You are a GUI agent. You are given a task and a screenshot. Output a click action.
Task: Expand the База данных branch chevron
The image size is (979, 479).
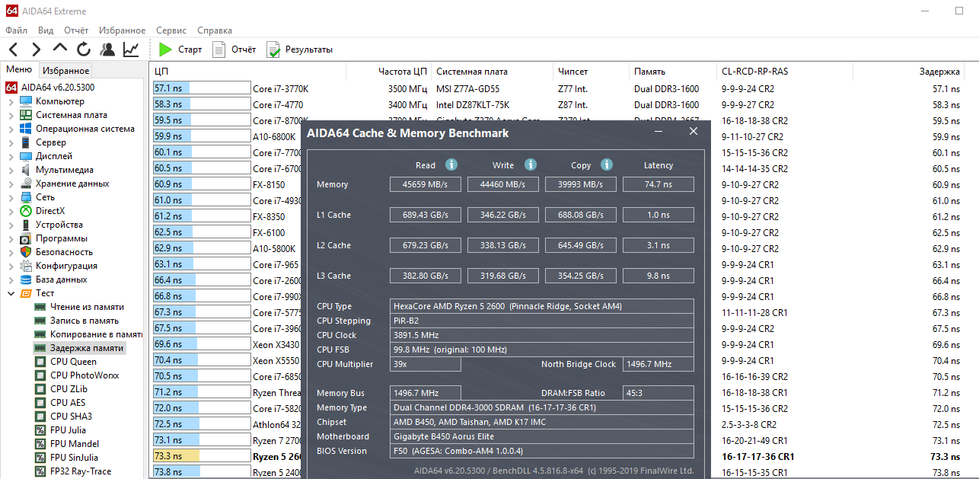(x=11, y=280)
